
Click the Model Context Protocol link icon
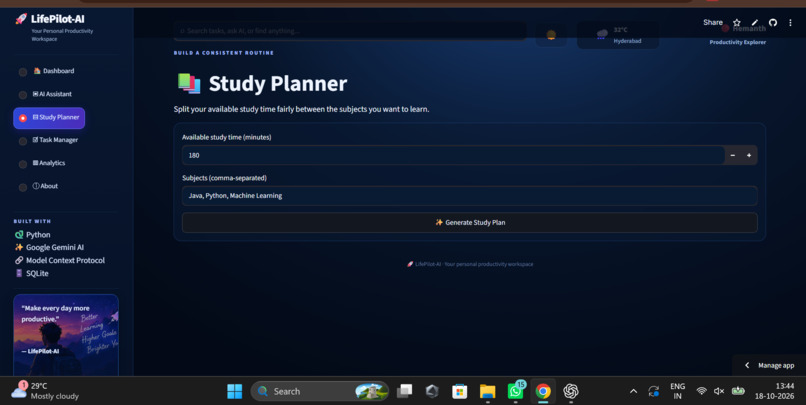pyautogui.click(x=19, y=260)
